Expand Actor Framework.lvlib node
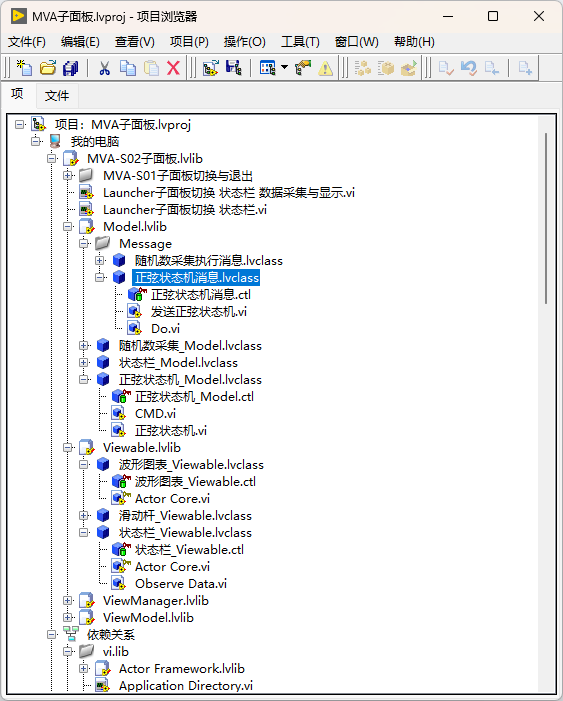This screenshot has width=563, height=701. (84, 668)
